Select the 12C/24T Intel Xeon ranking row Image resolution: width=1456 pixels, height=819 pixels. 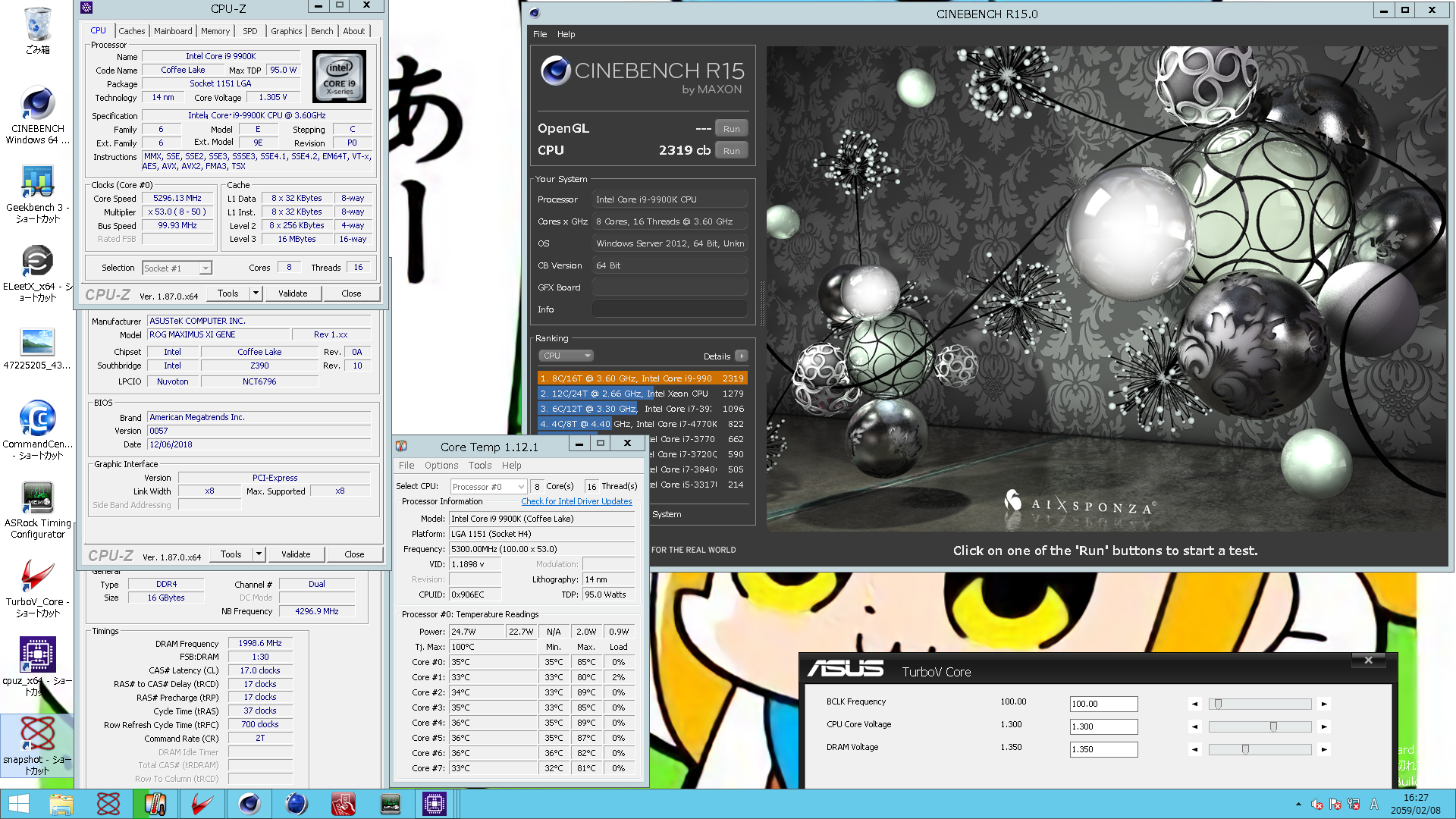pos(642,394)
